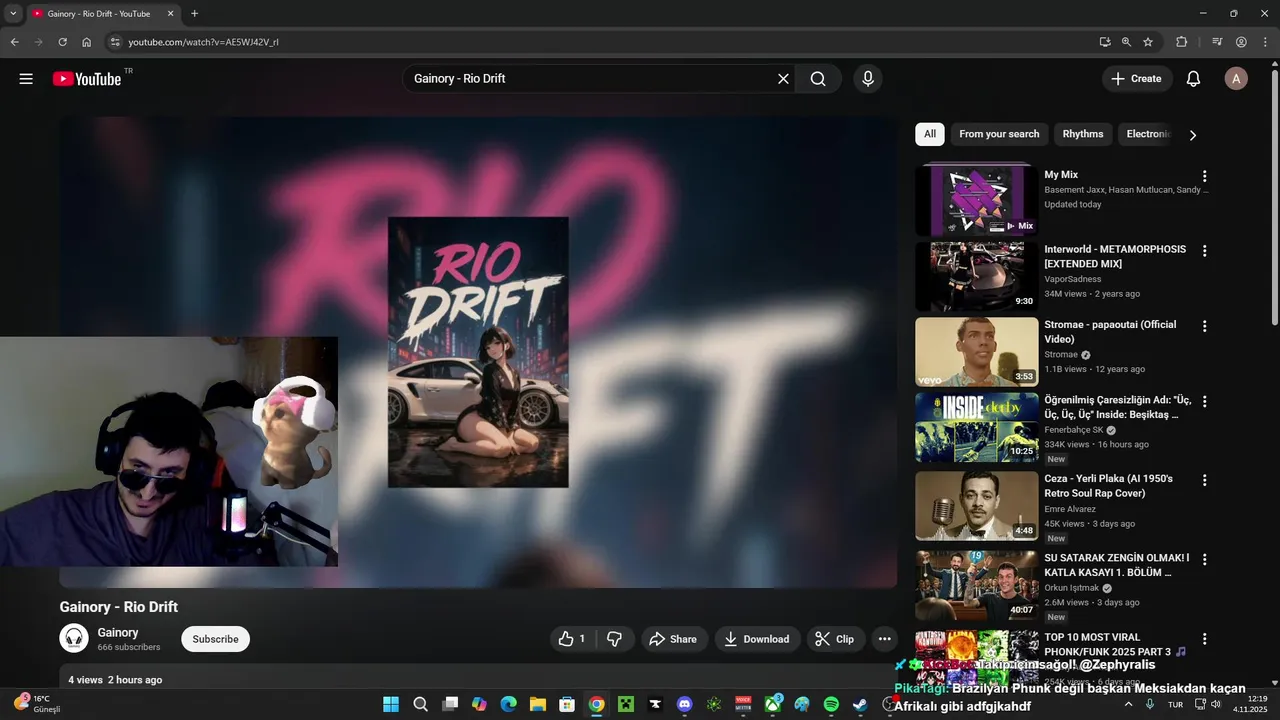View site information icon in address bar
Screen dimensions: 1280x720
[115, 42]
